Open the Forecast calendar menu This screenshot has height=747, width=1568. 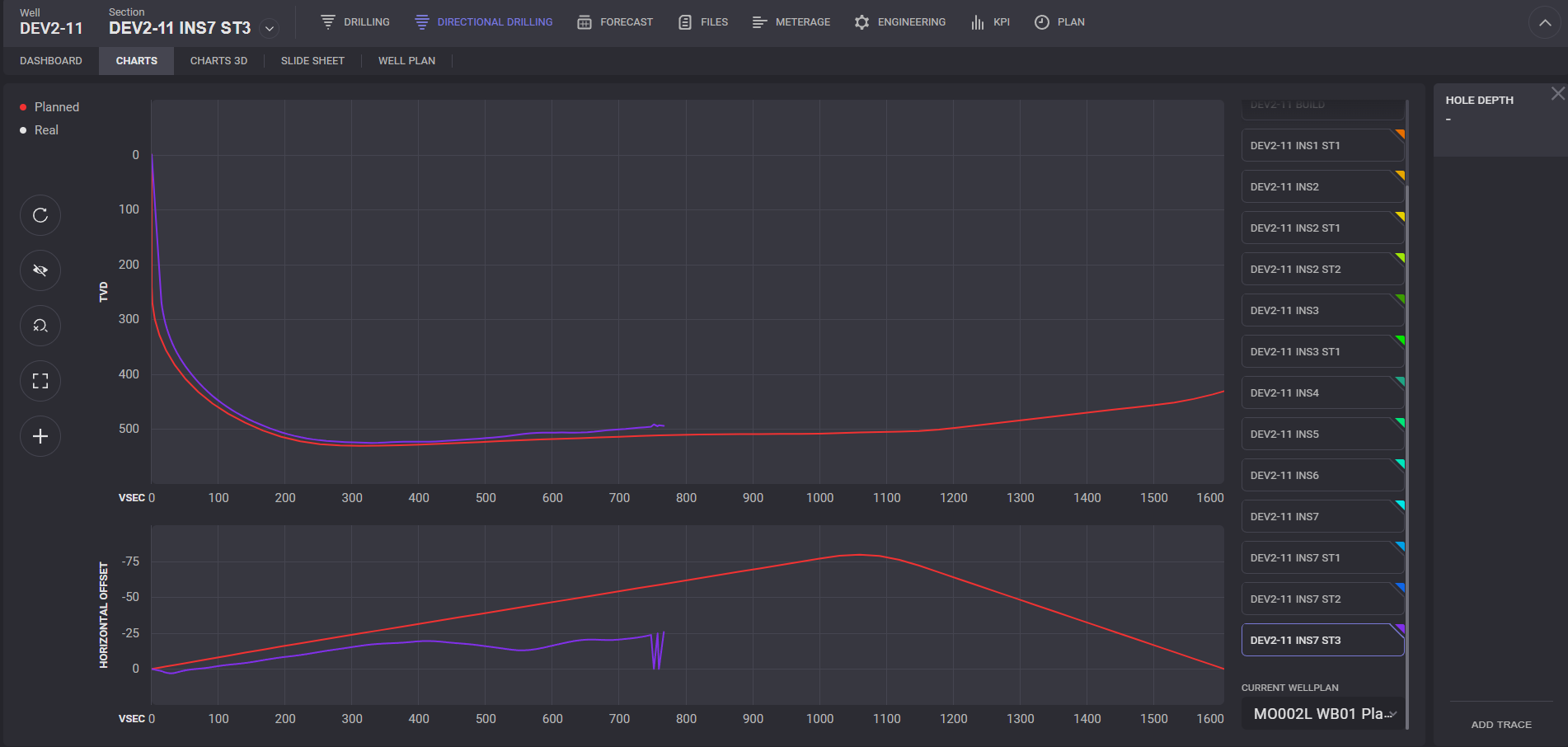(615, 22)
